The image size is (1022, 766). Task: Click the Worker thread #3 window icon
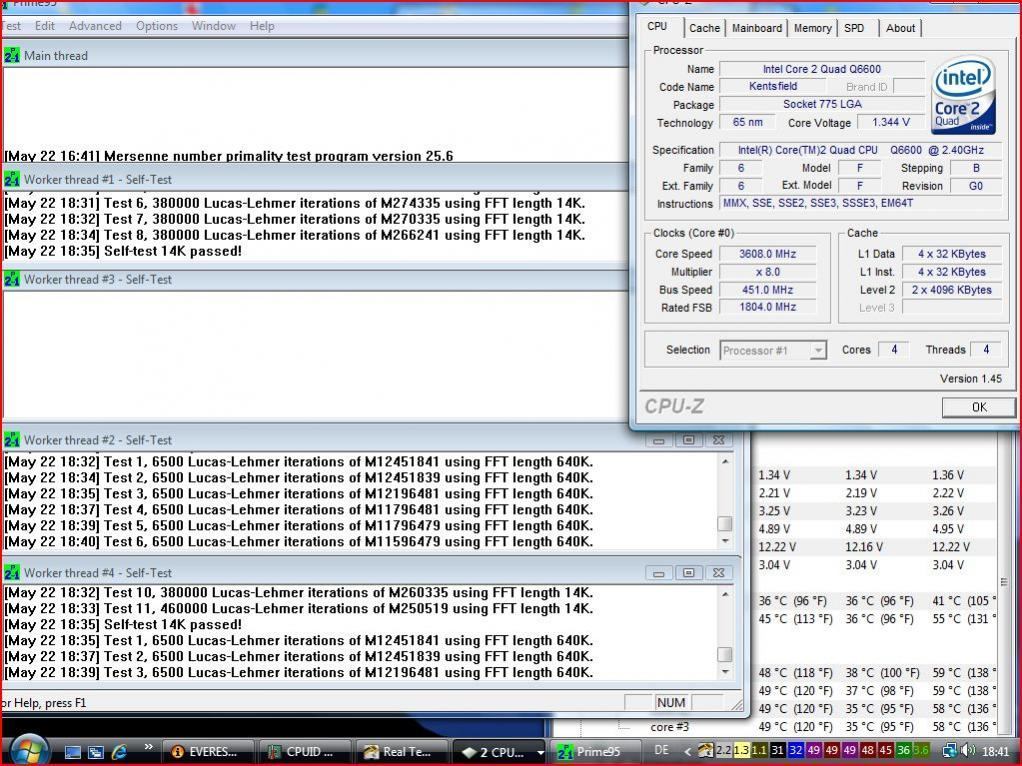click(12, 280)
